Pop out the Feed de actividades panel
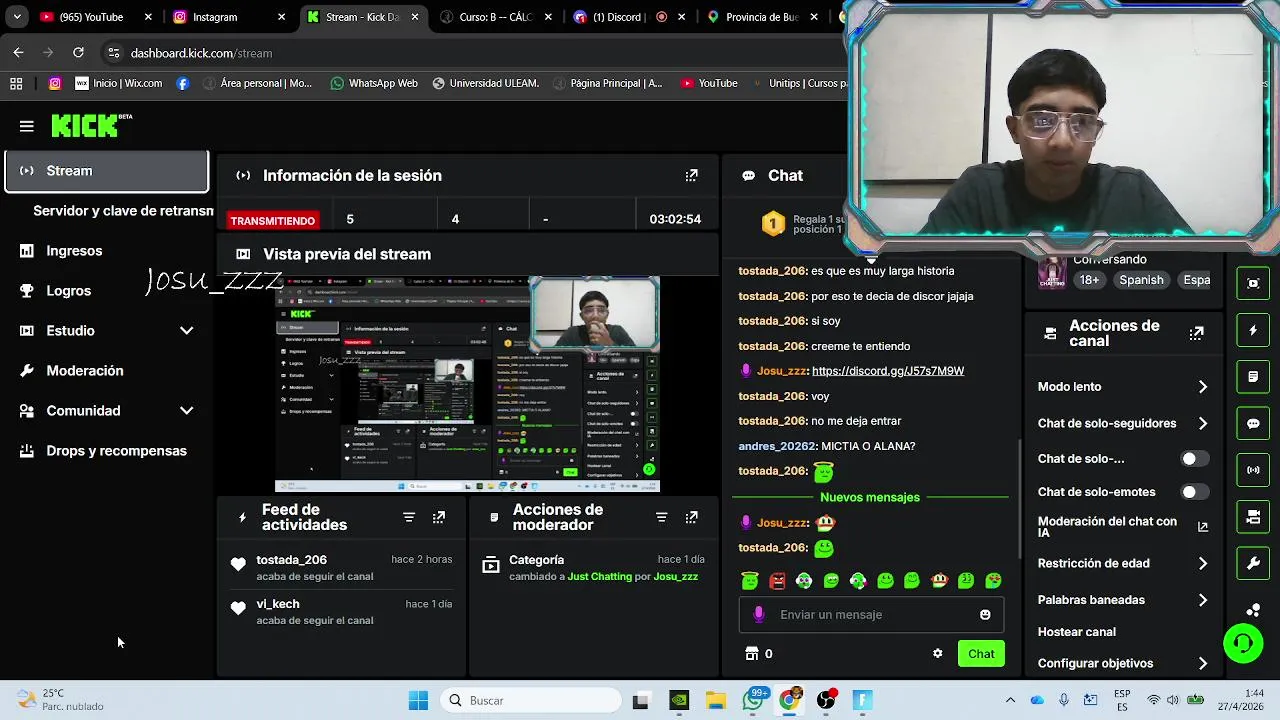 (439, 517)
